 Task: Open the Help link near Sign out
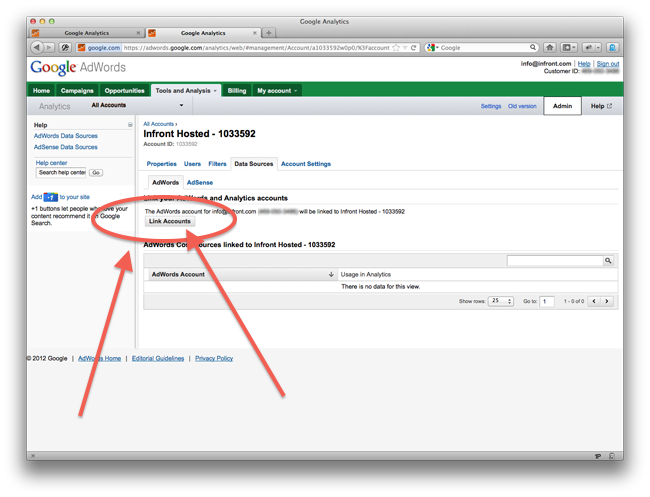tap(584, 63)
